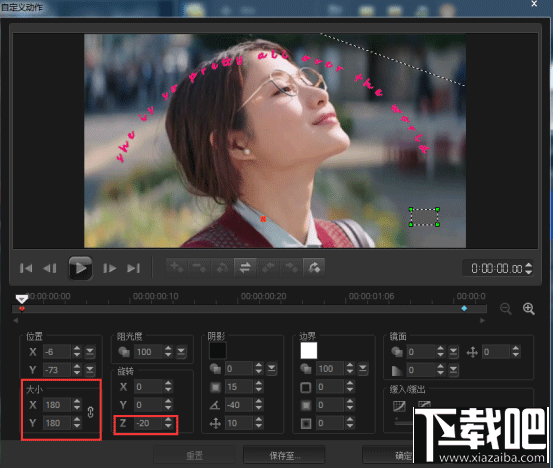Zoom in the keyframe timeline
The width and height of the screenshot is (554, 468).
[x=529, y=309]
